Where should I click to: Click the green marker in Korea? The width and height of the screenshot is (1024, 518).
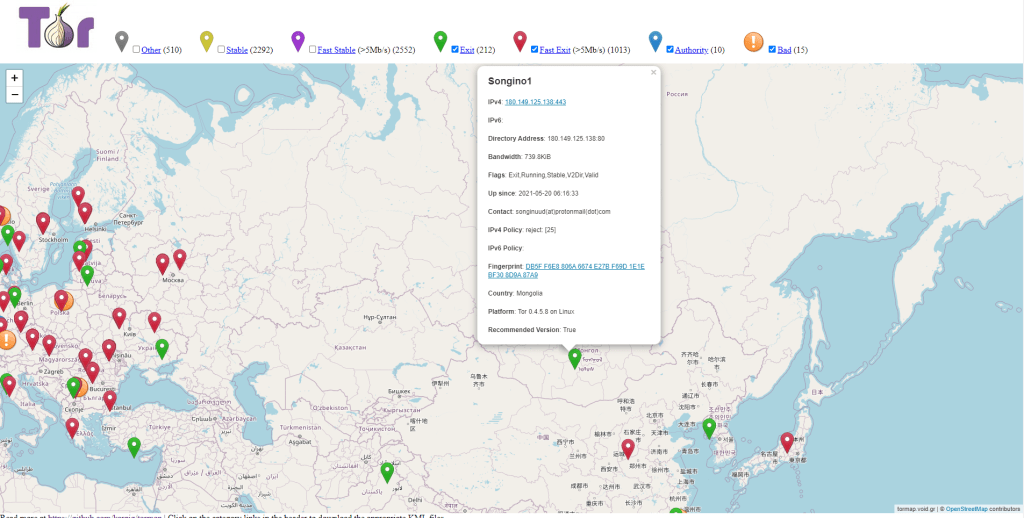(x=709, y=428)
